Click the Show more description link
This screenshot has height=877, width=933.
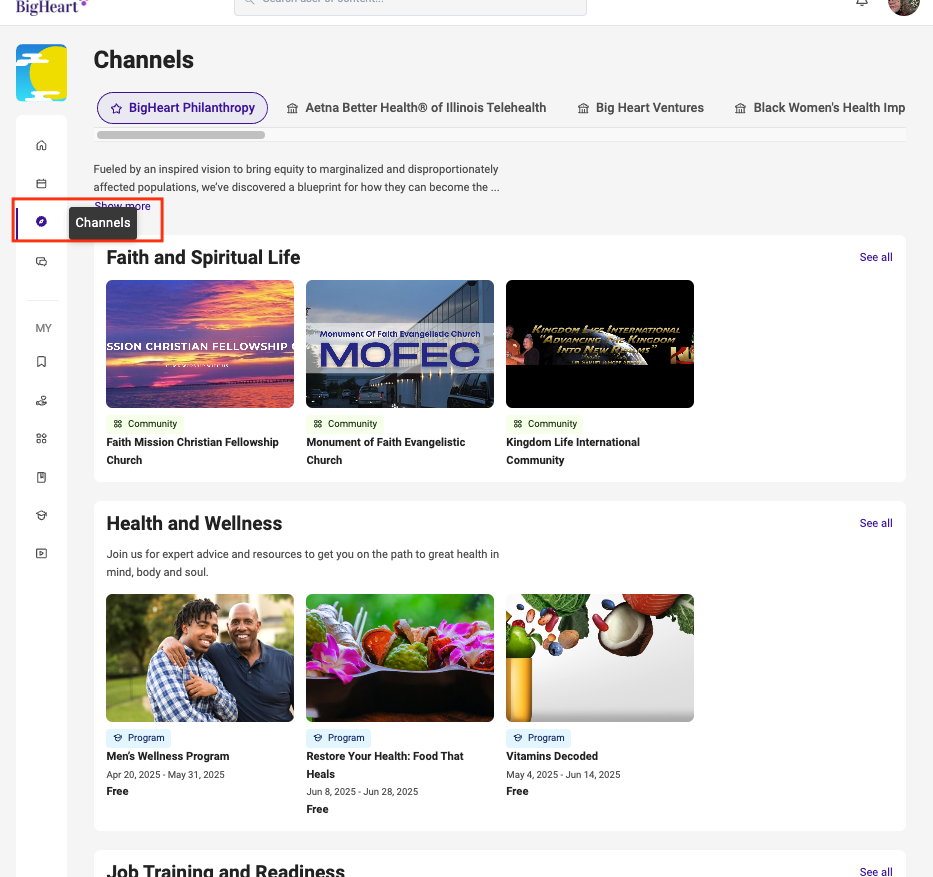pos(122,206)
